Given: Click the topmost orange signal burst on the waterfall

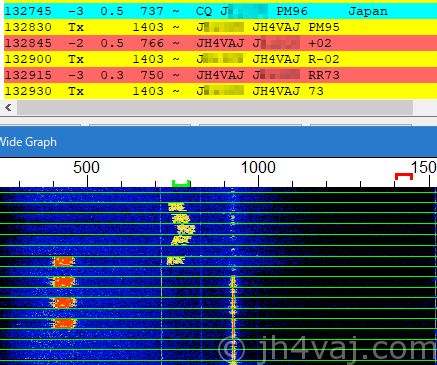Looking at the screenshot, I should (x=63, y=261).
